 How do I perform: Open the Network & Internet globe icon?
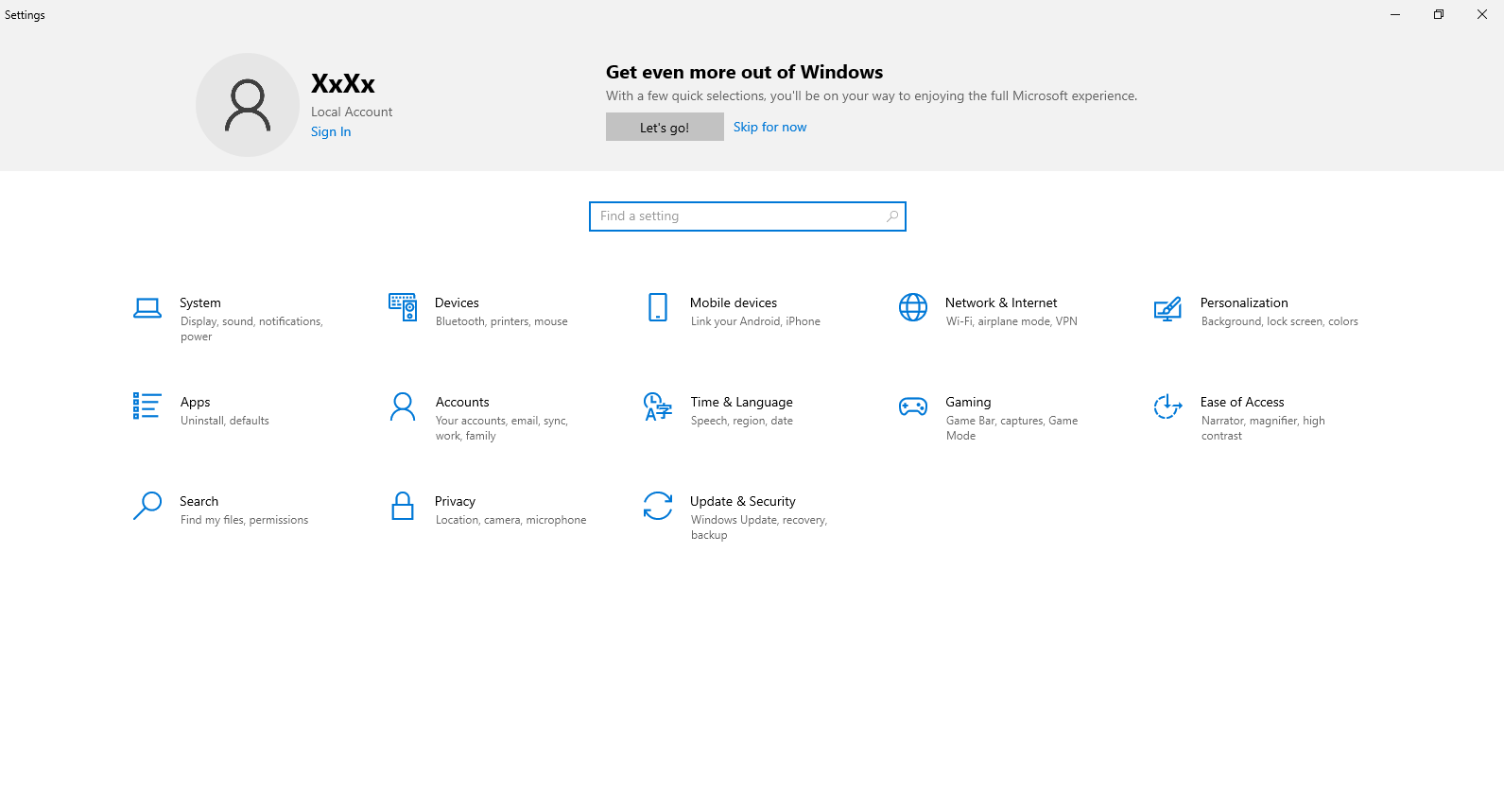[913, 307]
